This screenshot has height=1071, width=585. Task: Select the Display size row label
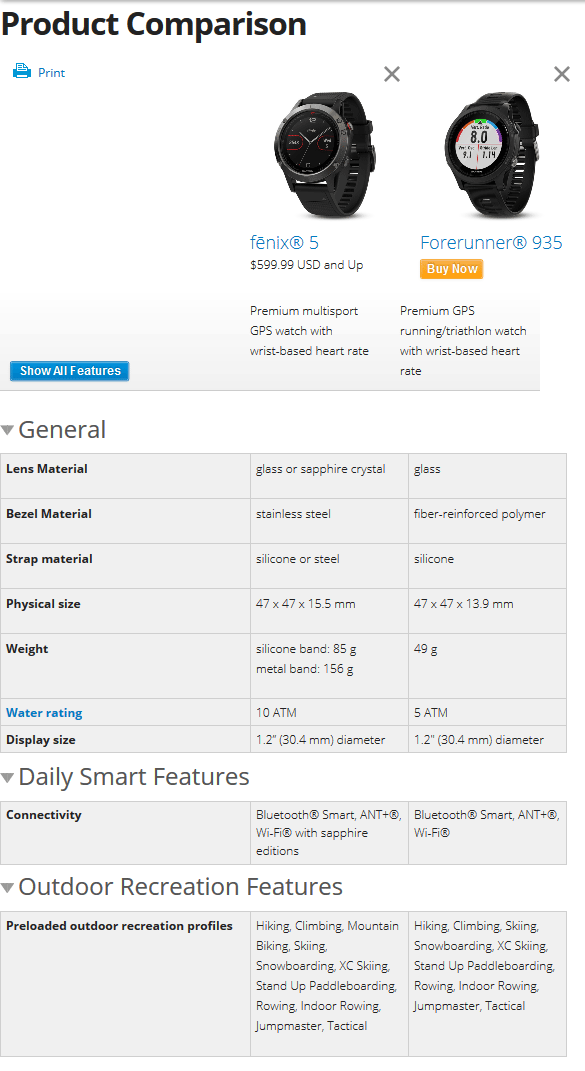point(41,740)
